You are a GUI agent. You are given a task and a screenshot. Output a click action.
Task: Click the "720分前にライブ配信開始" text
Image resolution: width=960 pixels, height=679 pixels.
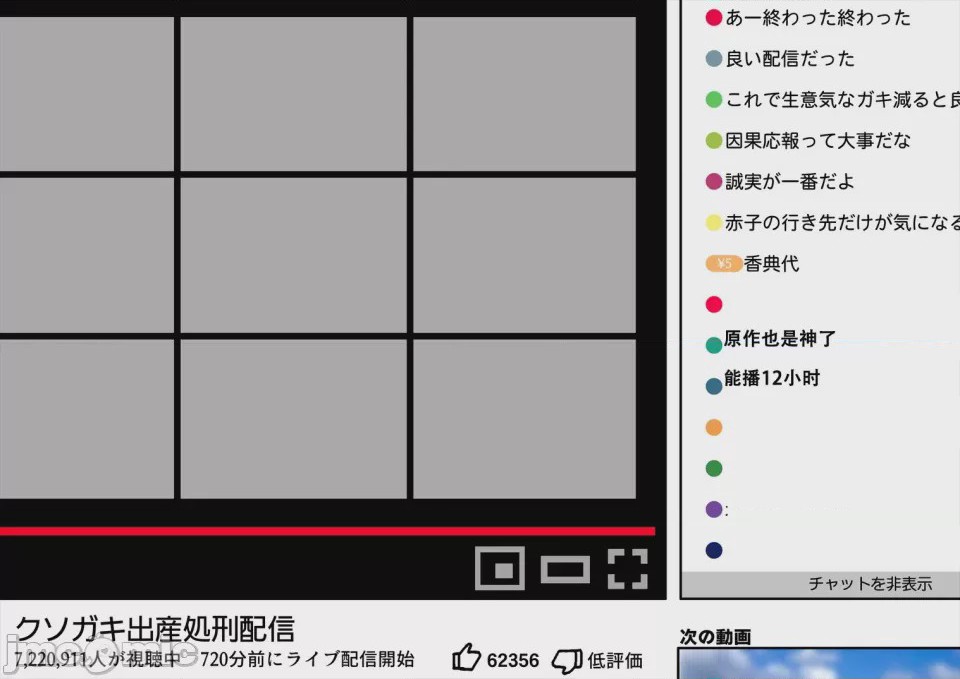click(x=307, y=659)
